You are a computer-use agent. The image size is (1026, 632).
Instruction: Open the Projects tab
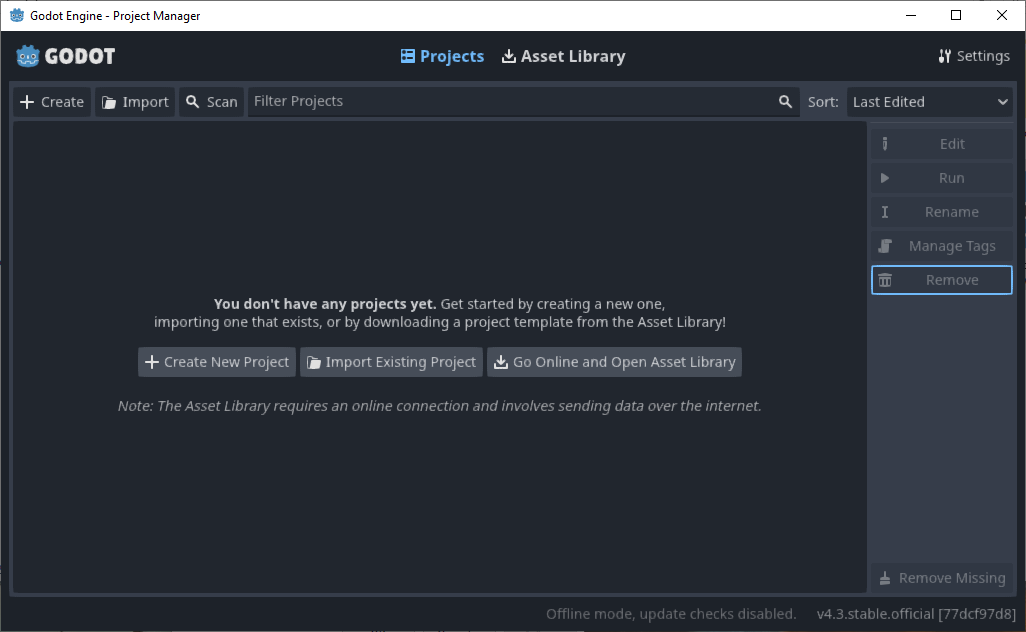click(442, 56)
